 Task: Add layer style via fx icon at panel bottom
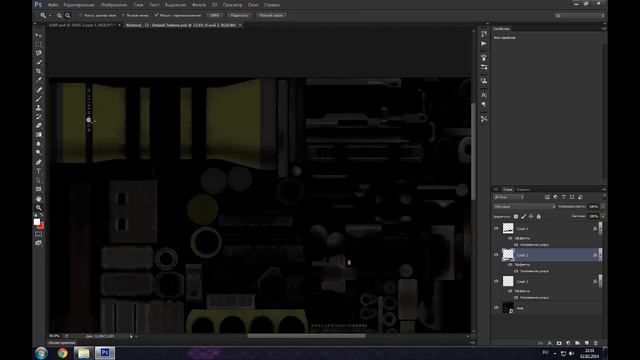[549, 343]
